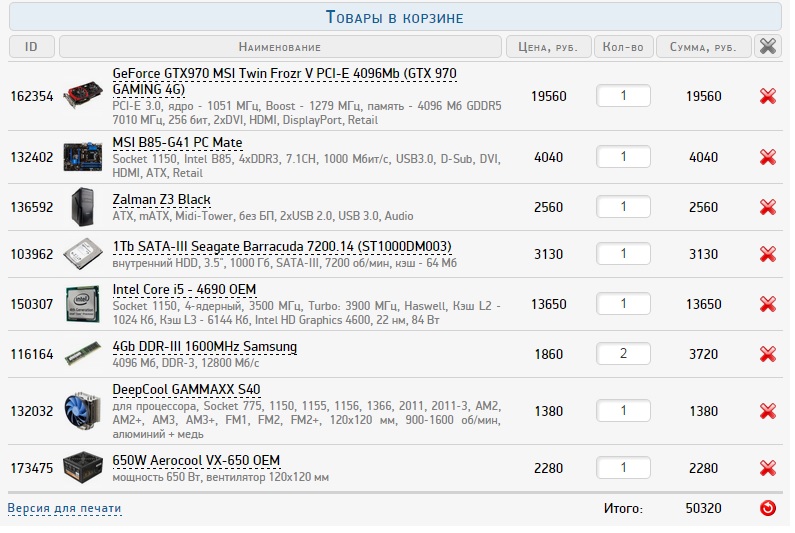Click quantity field for GeForce GTX970
Viewport: 795px width, 533px height.
[623, 96]
